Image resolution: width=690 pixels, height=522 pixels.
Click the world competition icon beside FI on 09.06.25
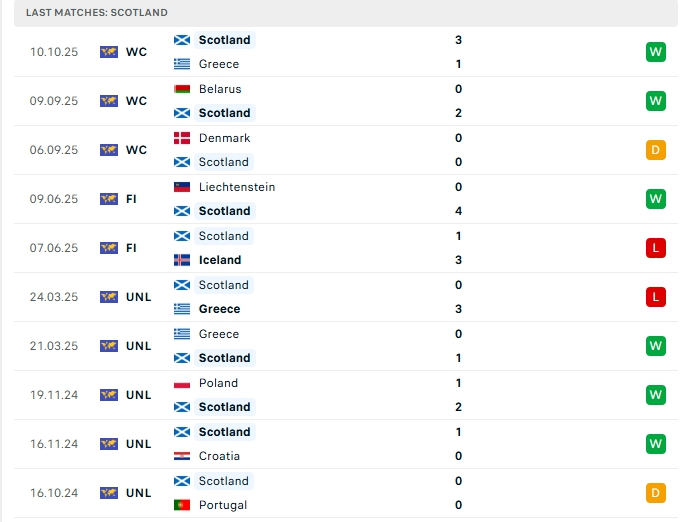[x=109, y=199]
